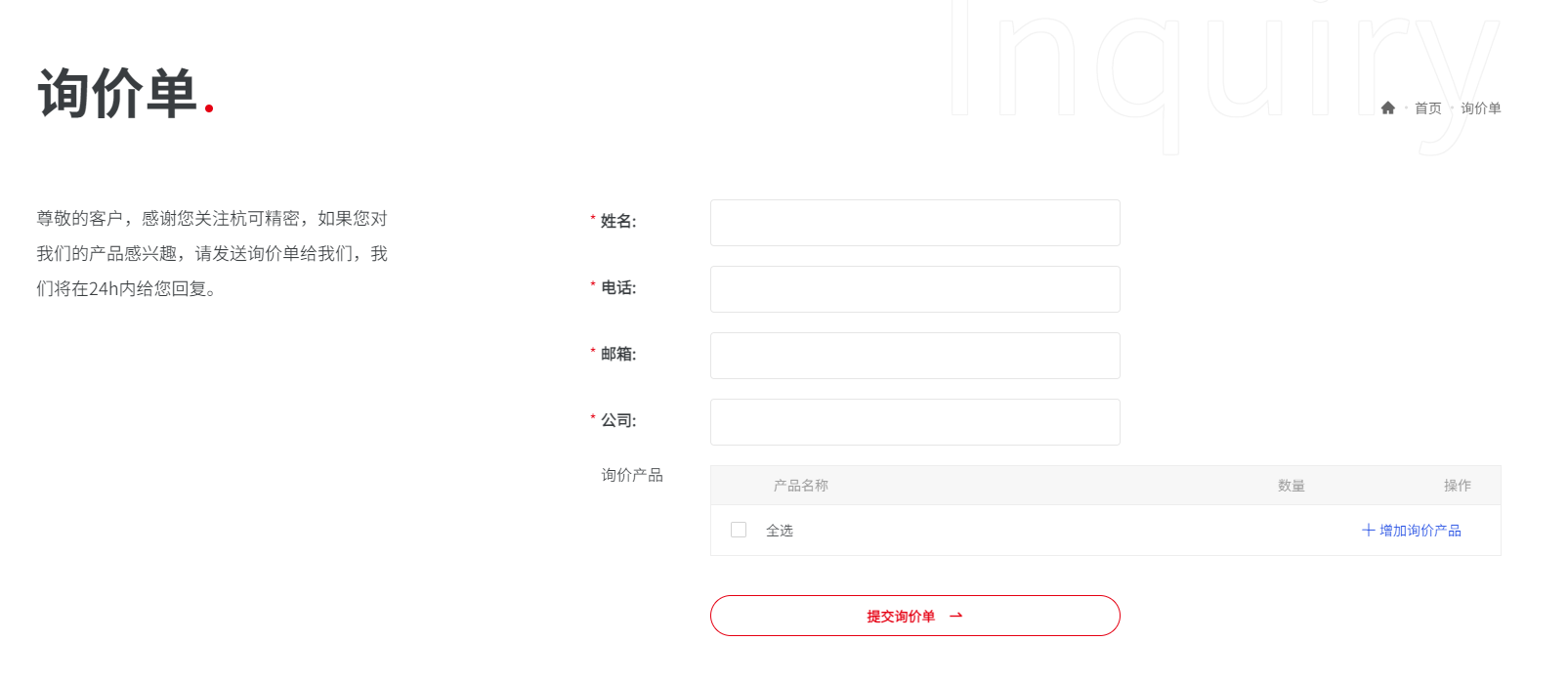Focus the 电话 input field
This screenshot has height=684, width=1568.
pos(914,289)
